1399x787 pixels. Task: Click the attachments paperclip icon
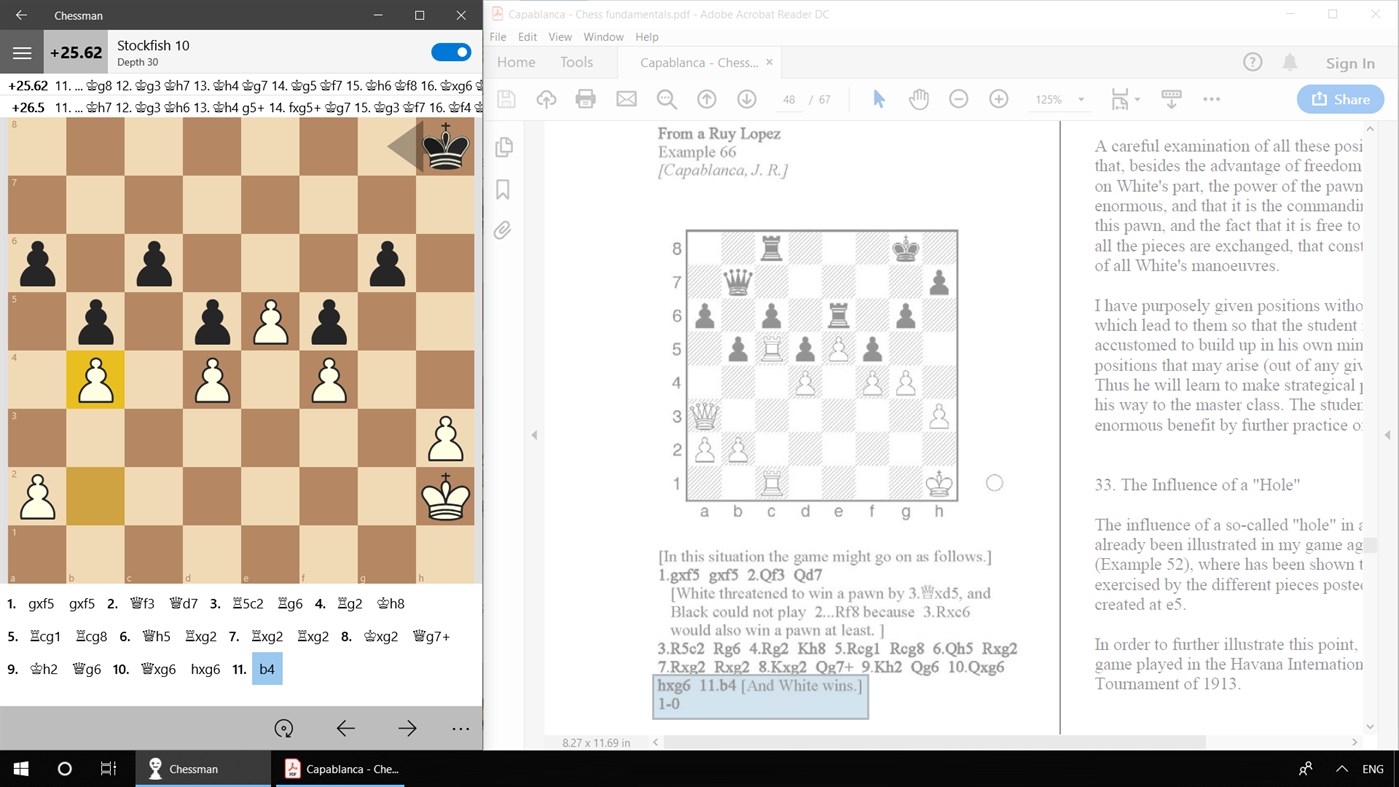pos(504,231)
